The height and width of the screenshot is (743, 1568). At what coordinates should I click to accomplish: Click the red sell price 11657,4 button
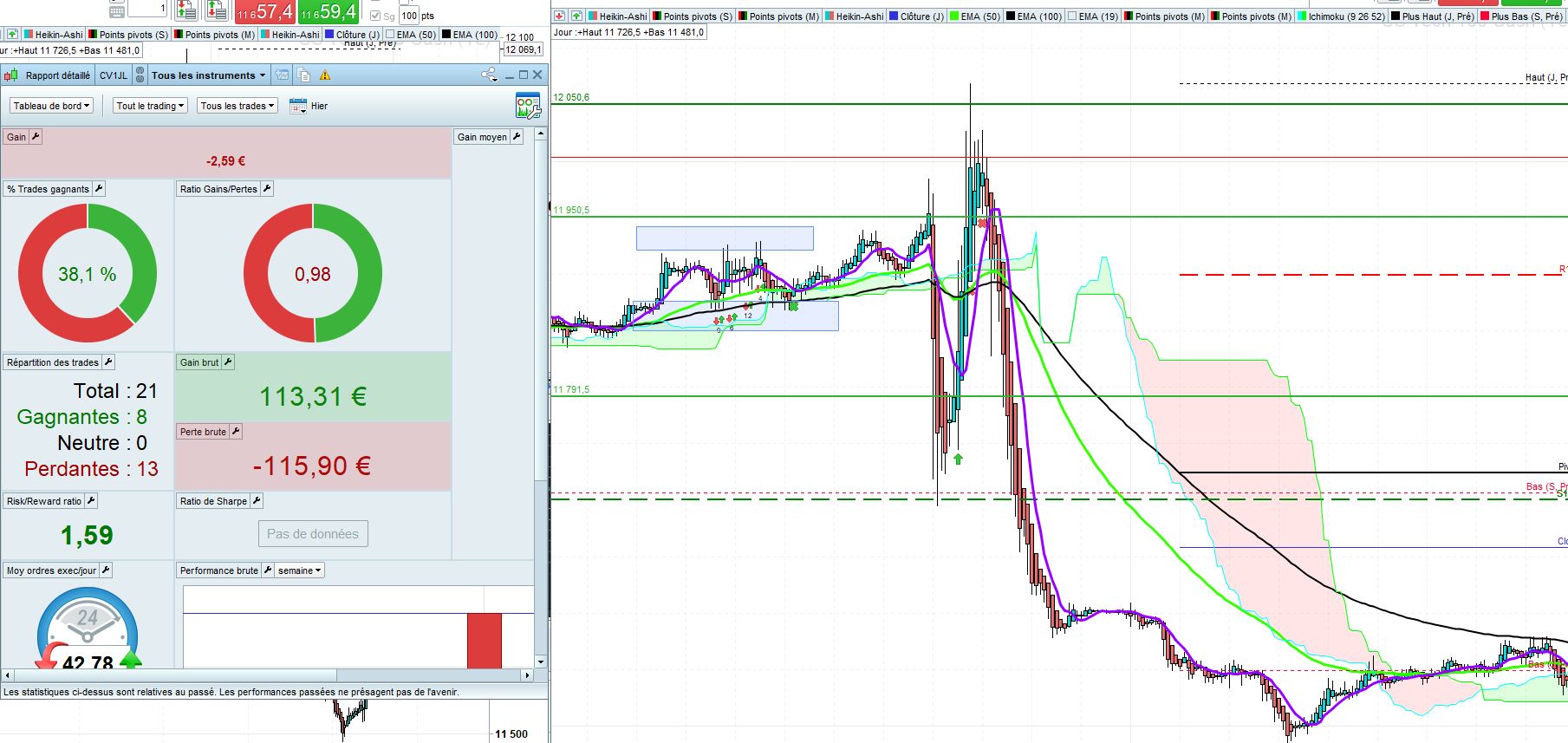click(264, 12)
